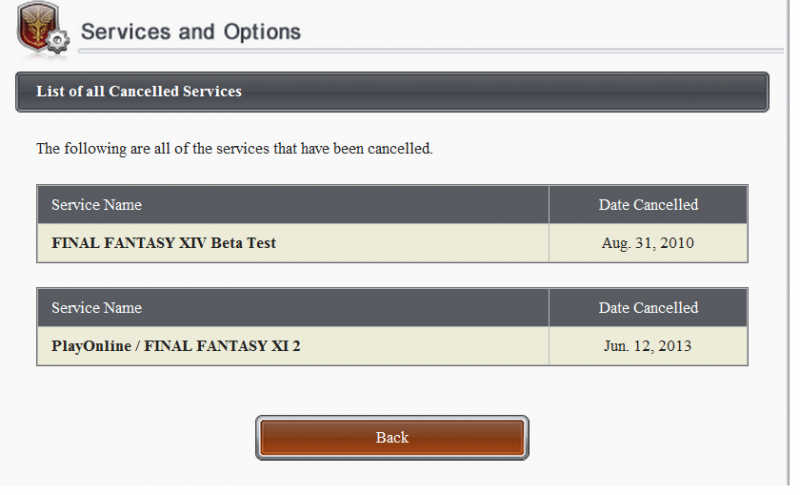Click the second table's Service Name header
This screenshot has width=800, height=495.
(x=96, y=308)
